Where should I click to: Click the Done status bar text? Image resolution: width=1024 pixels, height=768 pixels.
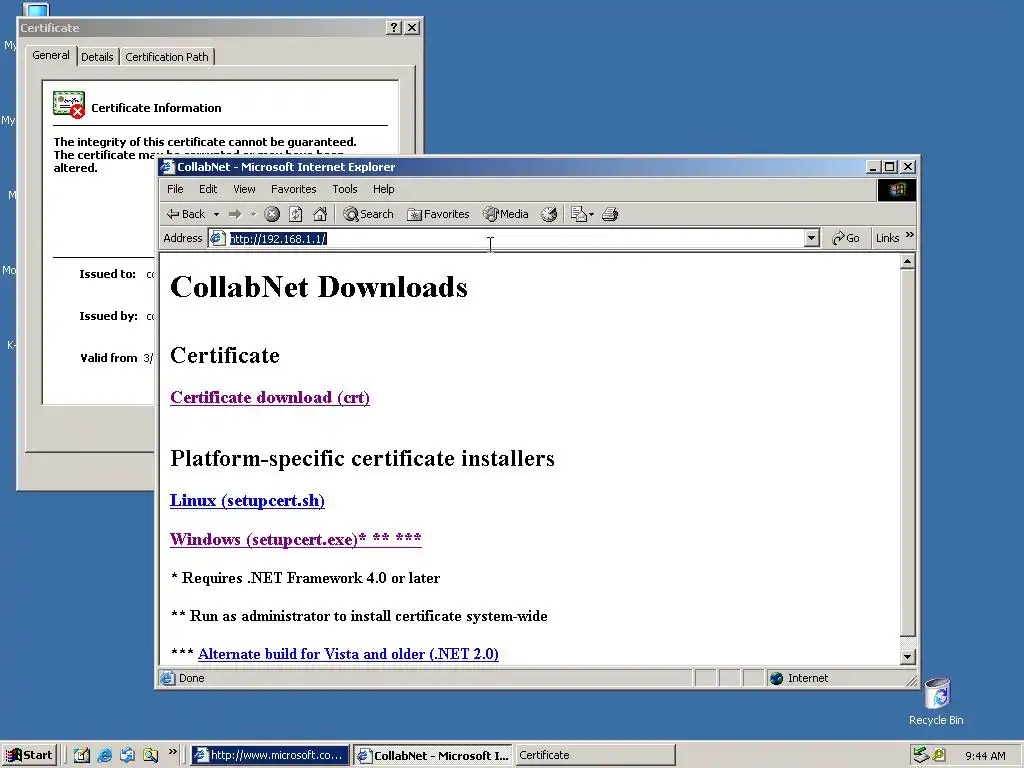191,679
